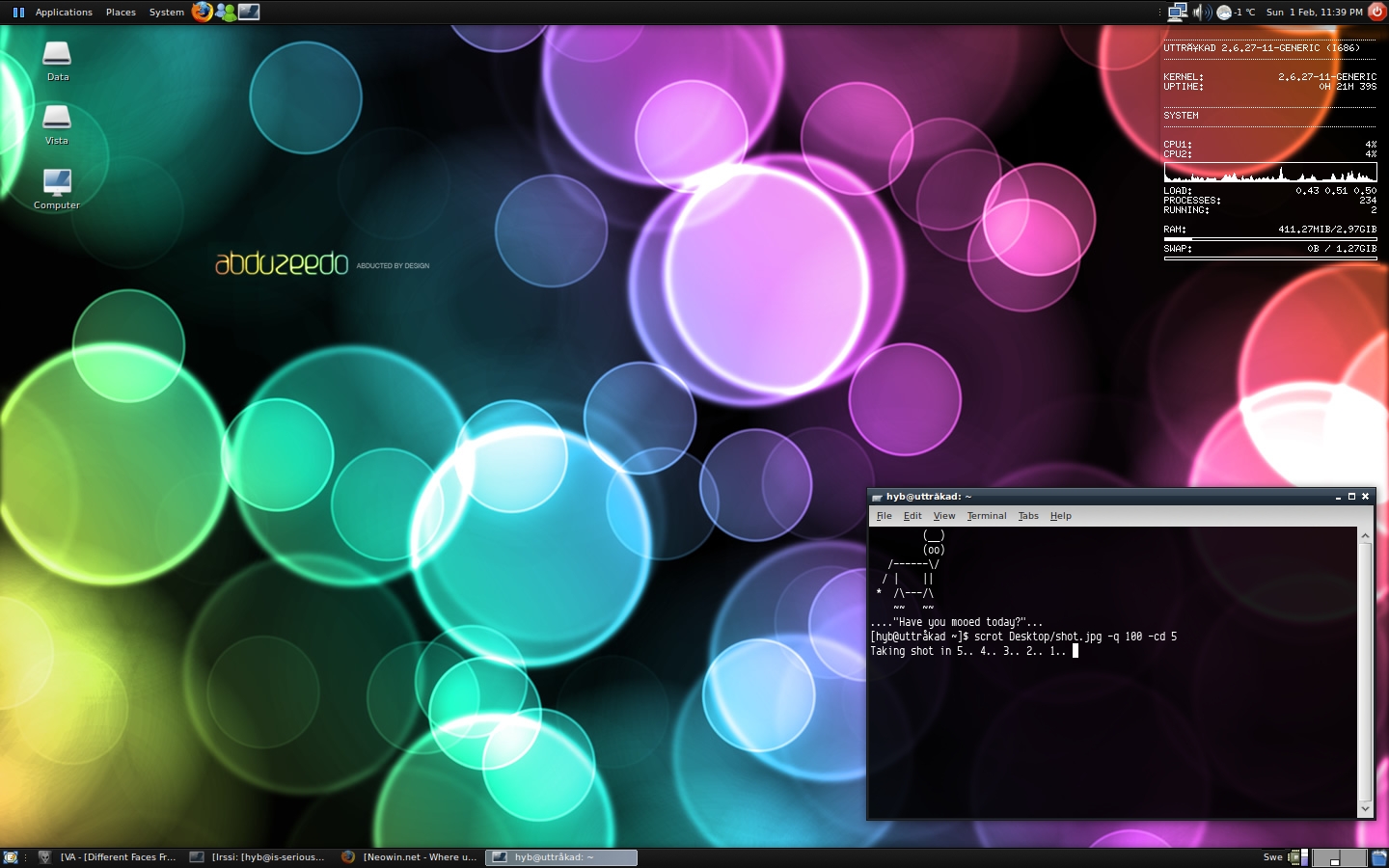1389x868 pixels.
Task: Switch to the Irssi taskbar window
Action: [259, 856]
